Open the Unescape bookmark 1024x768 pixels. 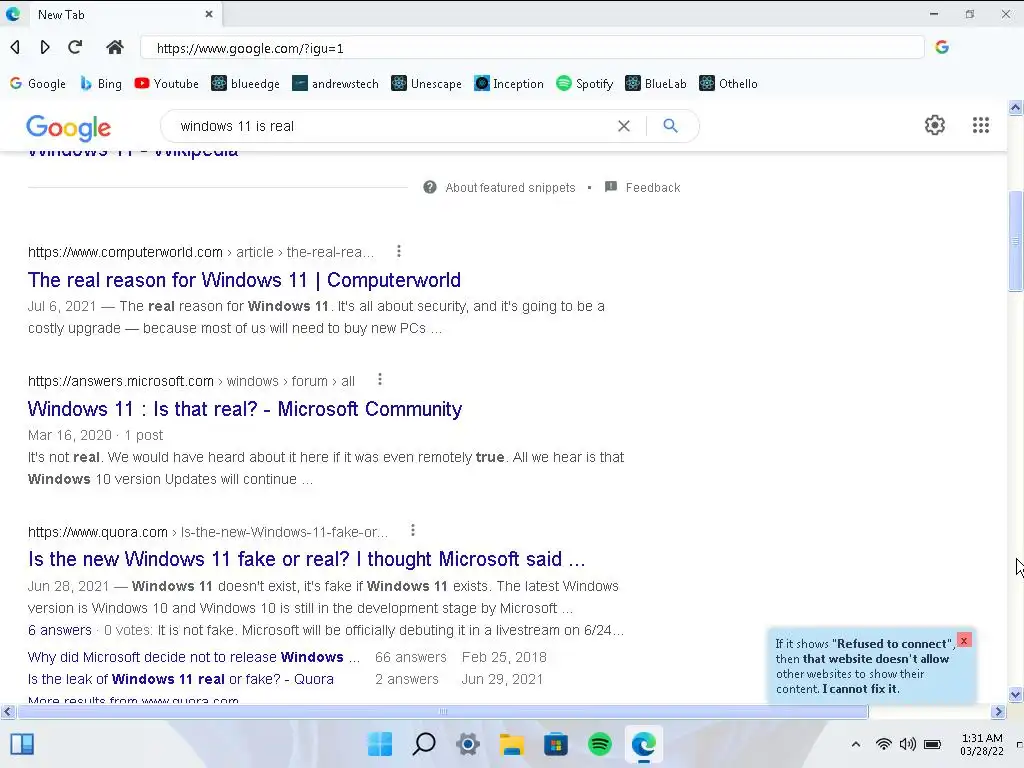[426, 84]
